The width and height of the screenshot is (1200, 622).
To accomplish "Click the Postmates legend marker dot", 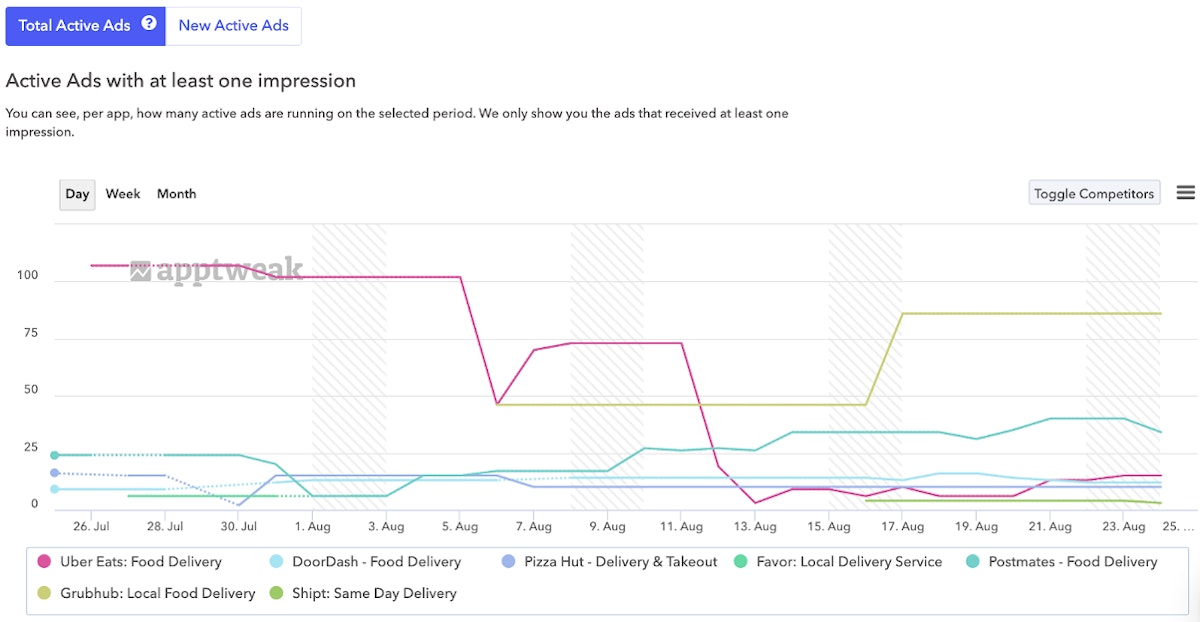I will point(971,562).
